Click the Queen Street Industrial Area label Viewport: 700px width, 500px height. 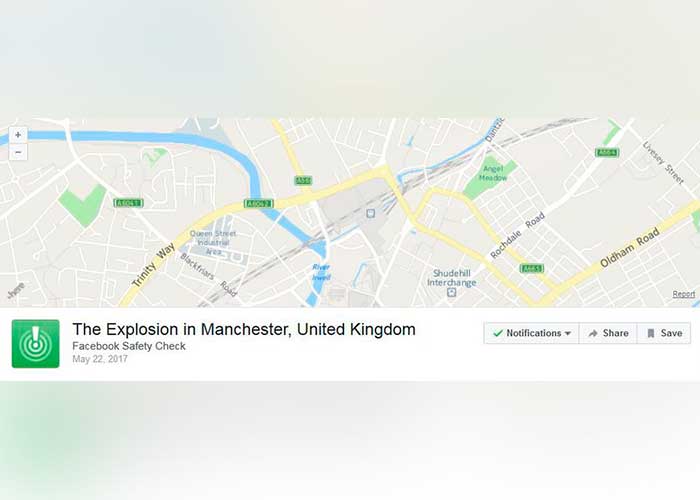(213, 242)
